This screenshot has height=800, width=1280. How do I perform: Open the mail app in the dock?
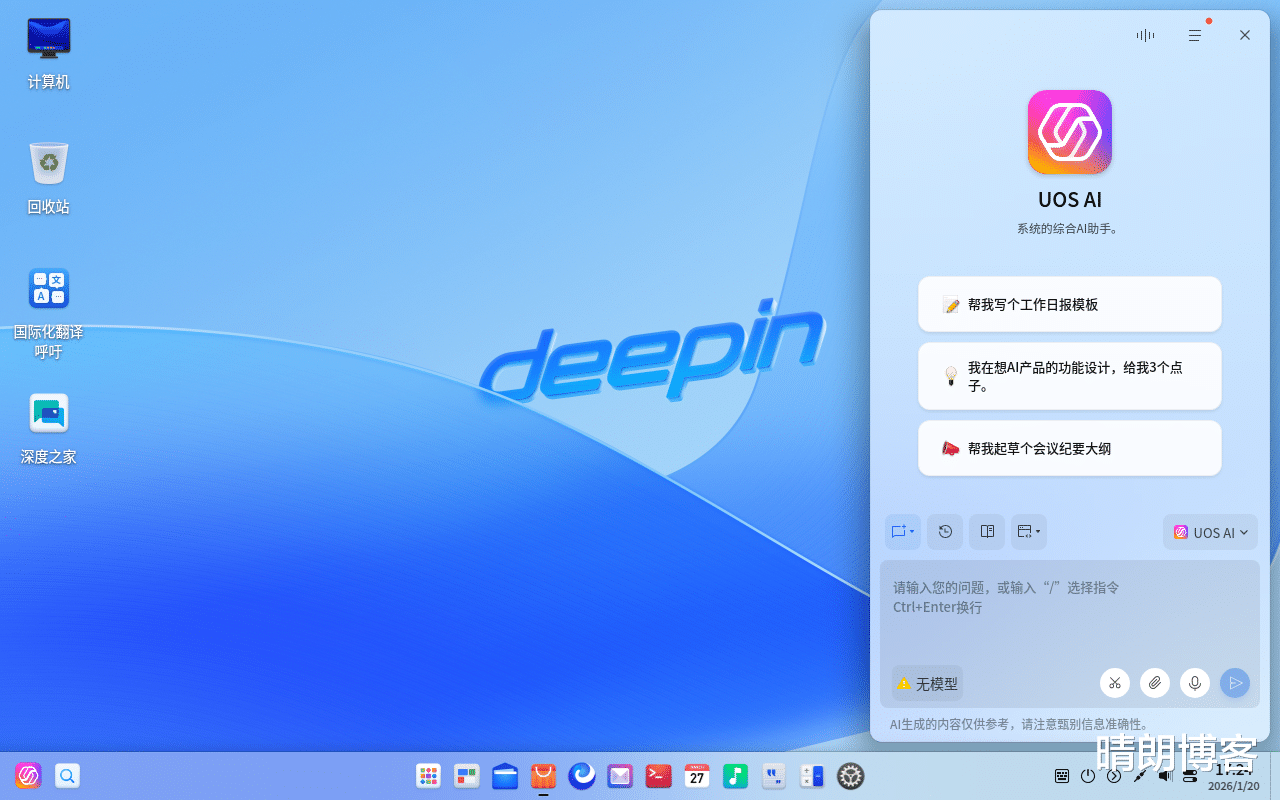click(620, 775)
